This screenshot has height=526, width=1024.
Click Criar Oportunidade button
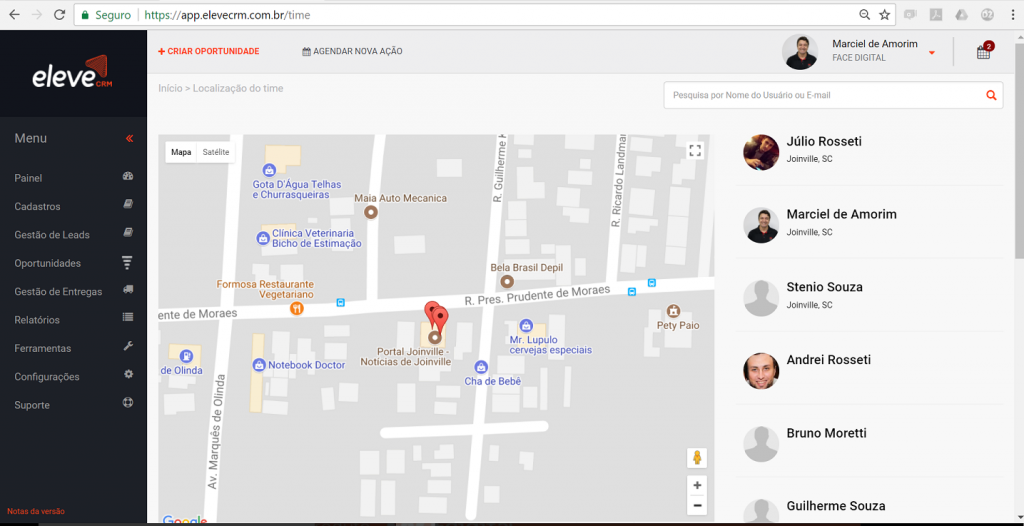(209, 51)
